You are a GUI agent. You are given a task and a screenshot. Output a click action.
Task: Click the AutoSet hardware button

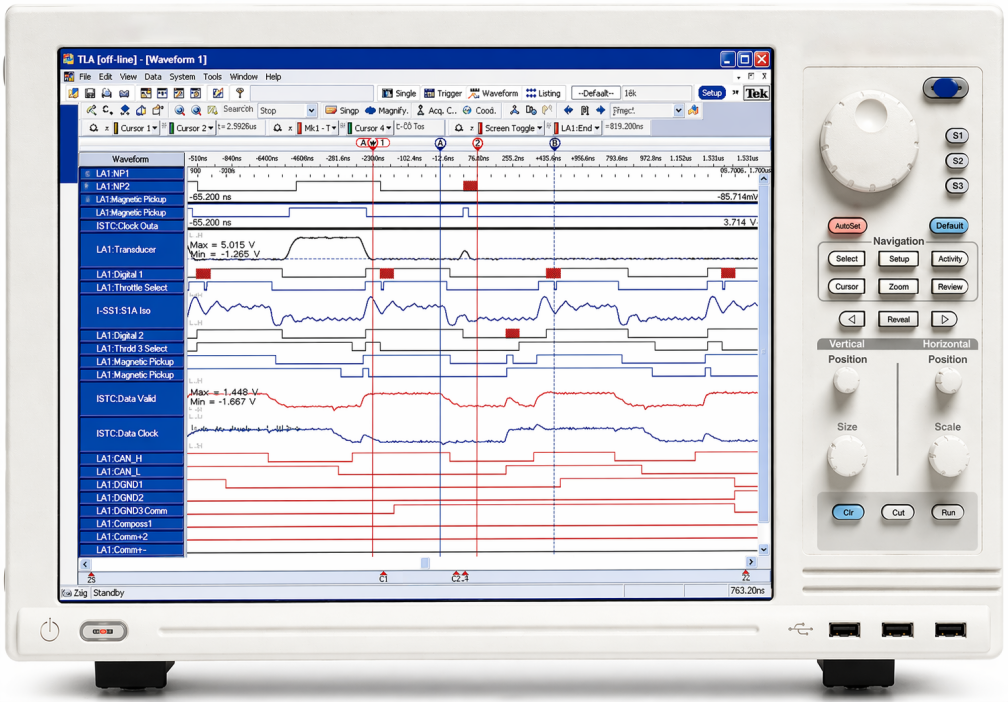(x=847, y=226)
